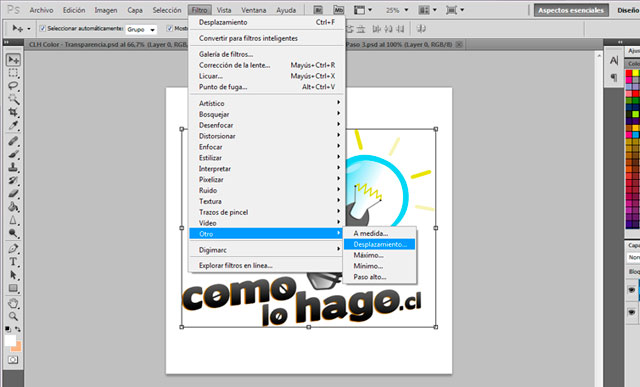The height and width of the screenshot is (387, 640).
Task: Click the Aspectos esenciales workspace button
Action: coord(571,11)
